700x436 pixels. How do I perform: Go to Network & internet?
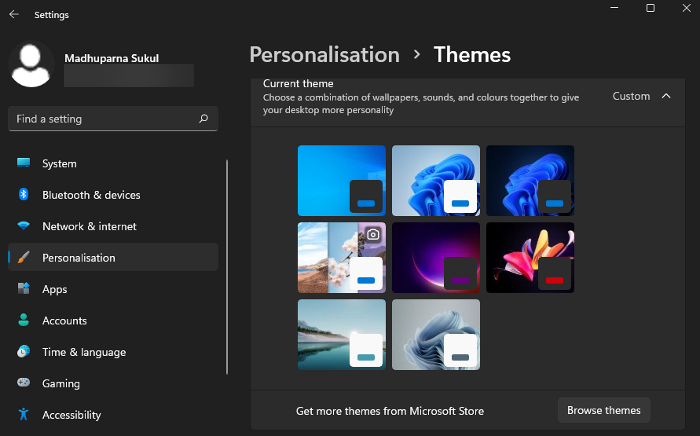pyautogui.click(x=113, y=226)
